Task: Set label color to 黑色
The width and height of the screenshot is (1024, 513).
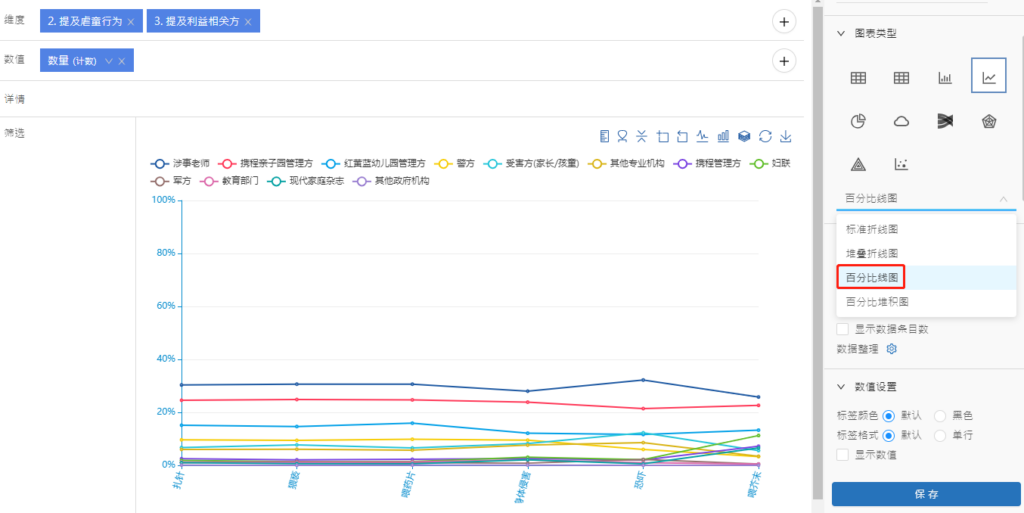Action: [940, 415]
